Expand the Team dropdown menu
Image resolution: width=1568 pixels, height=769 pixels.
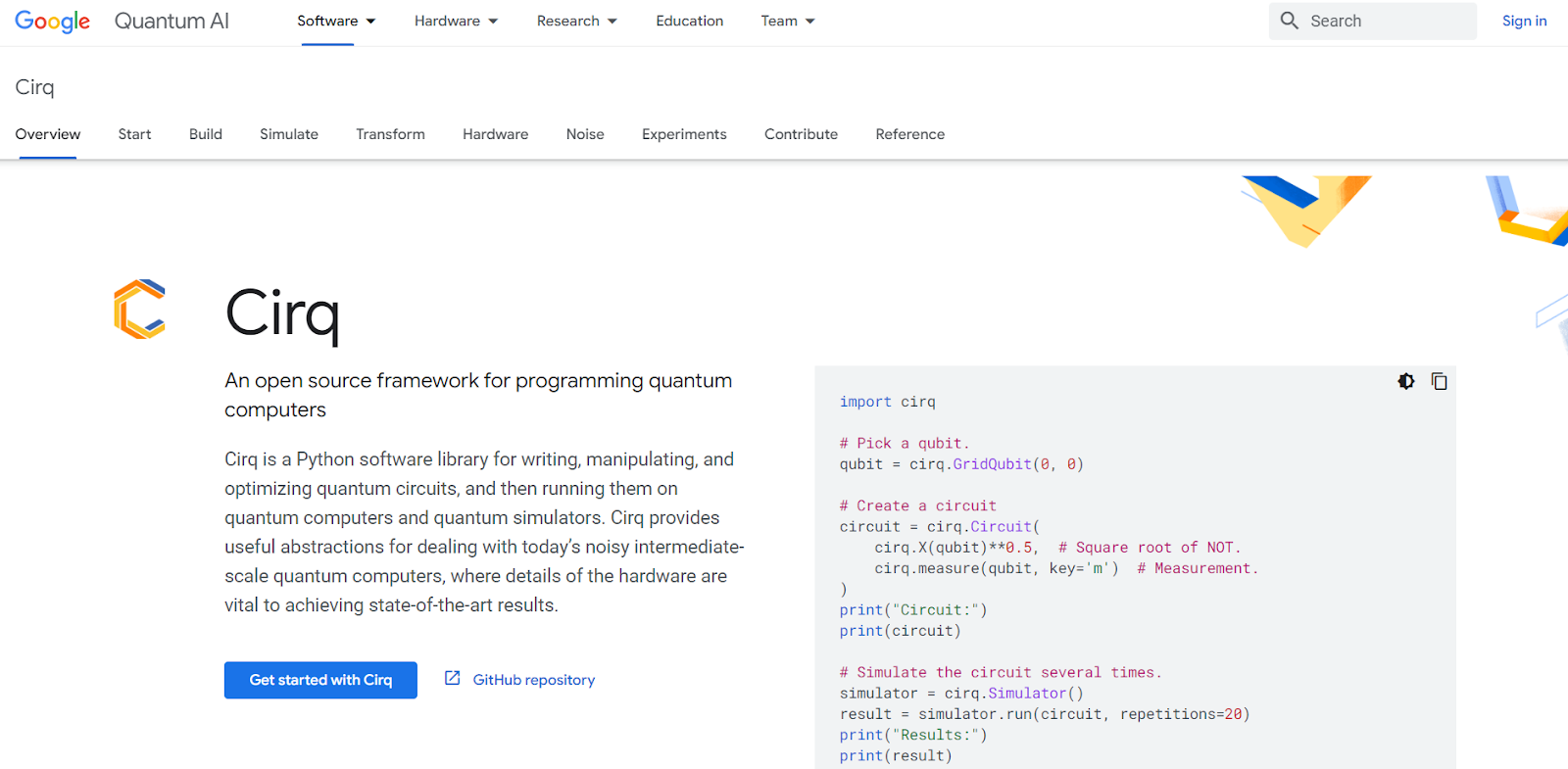[788, 22]
